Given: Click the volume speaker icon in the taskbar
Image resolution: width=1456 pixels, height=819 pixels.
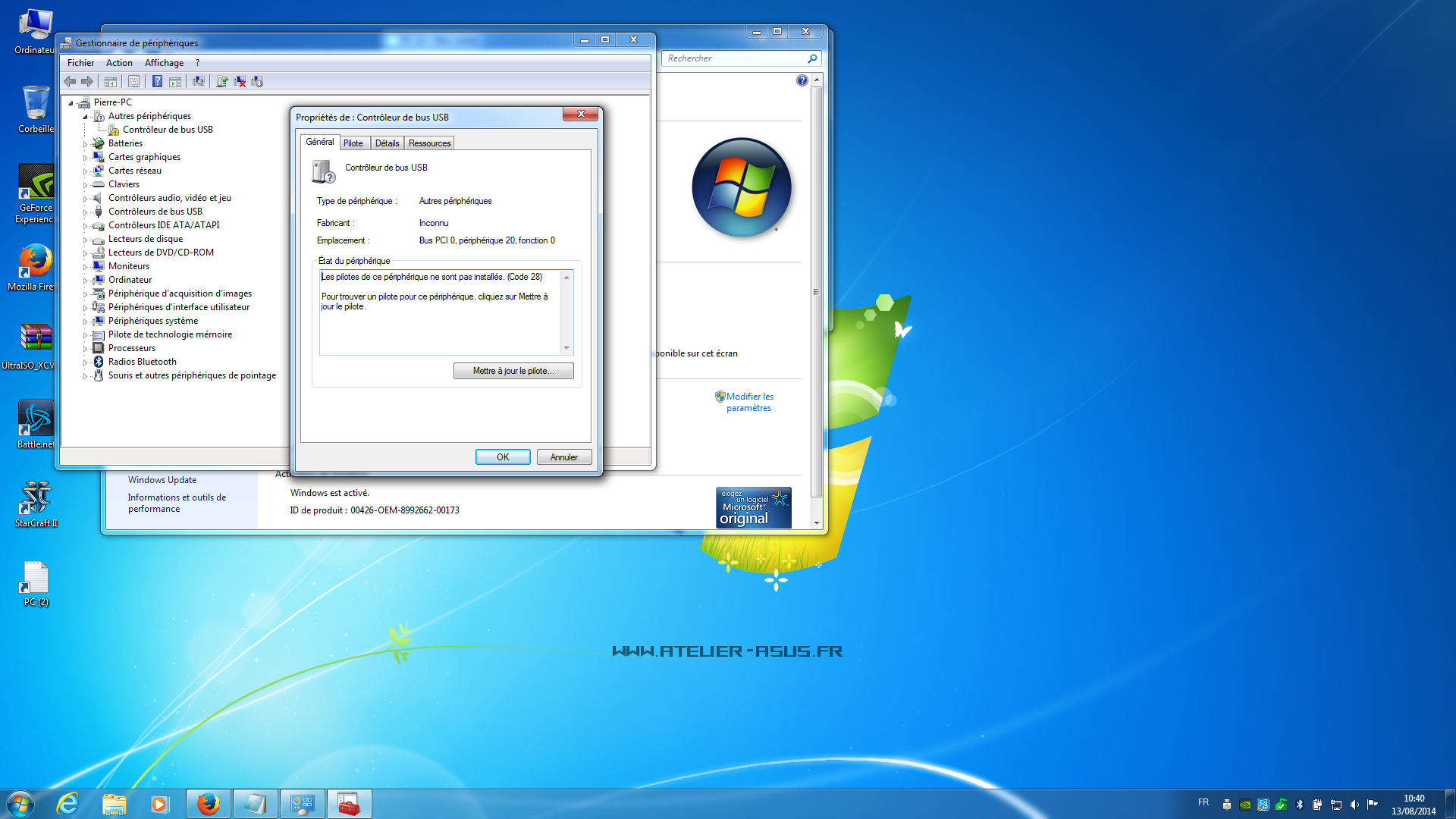Looking at the screenshot, I should coord(1354,804).
